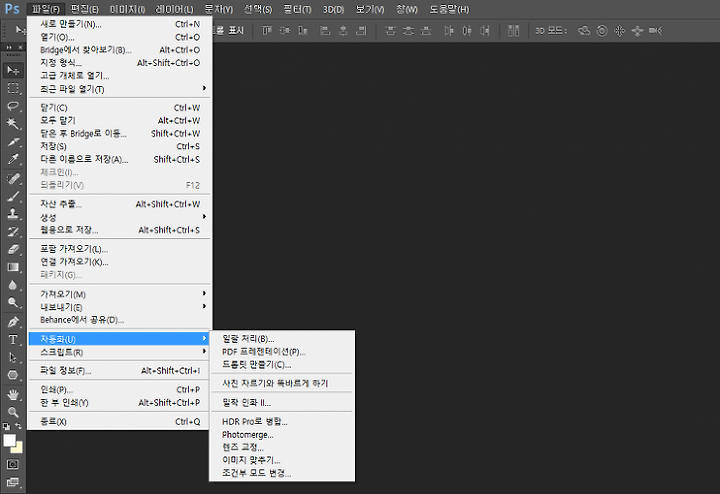The image size is (720, 494).
Task: Click the 3D rotate mode icon
Action: point(584,31)
